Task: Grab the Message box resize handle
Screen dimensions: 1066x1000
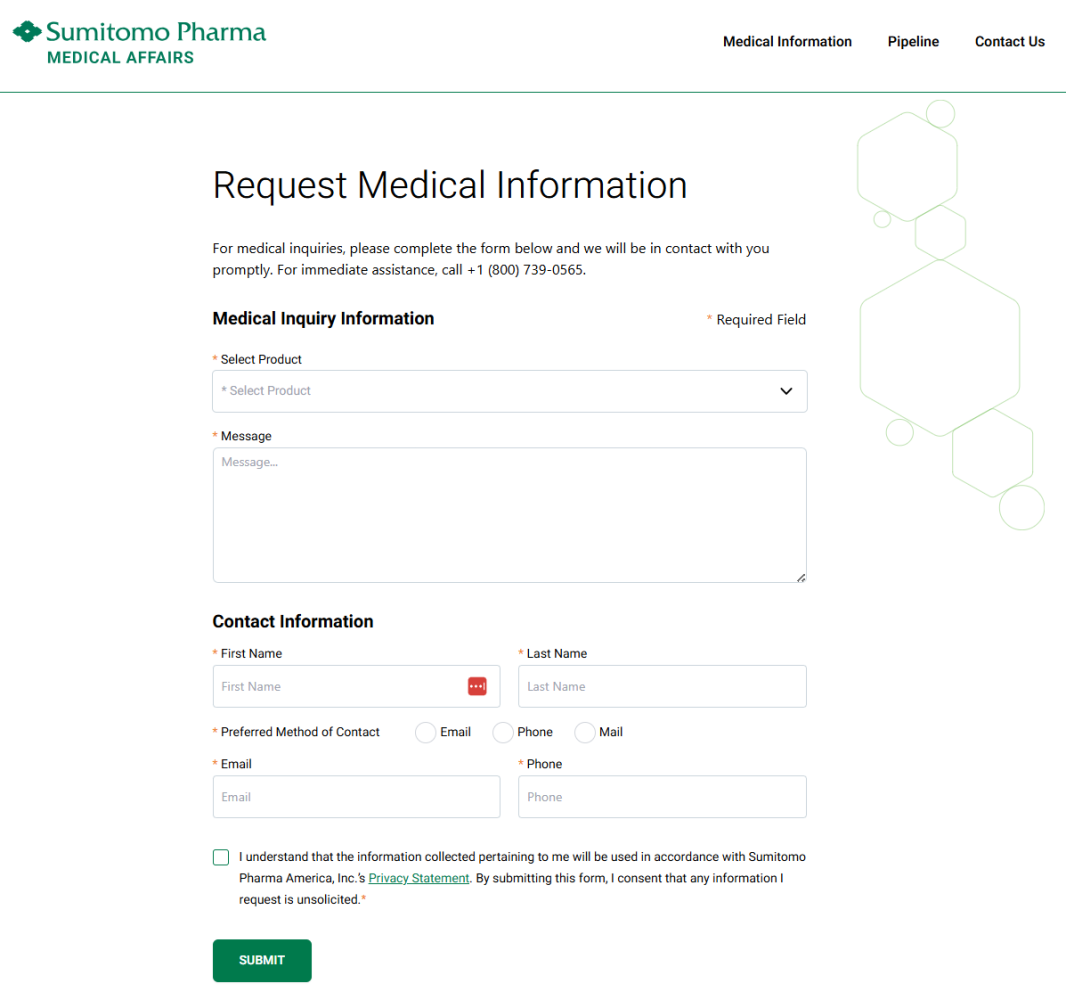Action: (801, 577)
